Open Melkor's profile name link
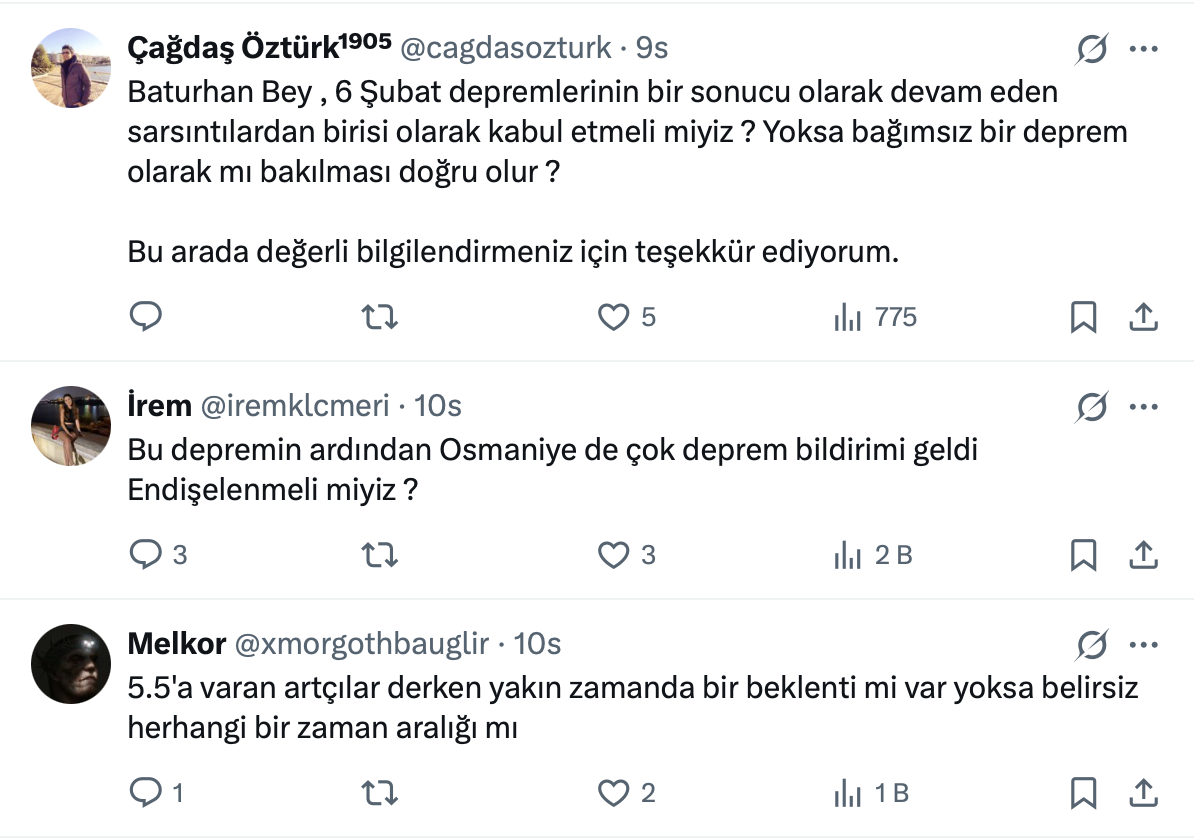Image resolution: width=1194 pixels, height=840 pixels. click(176, 644)
